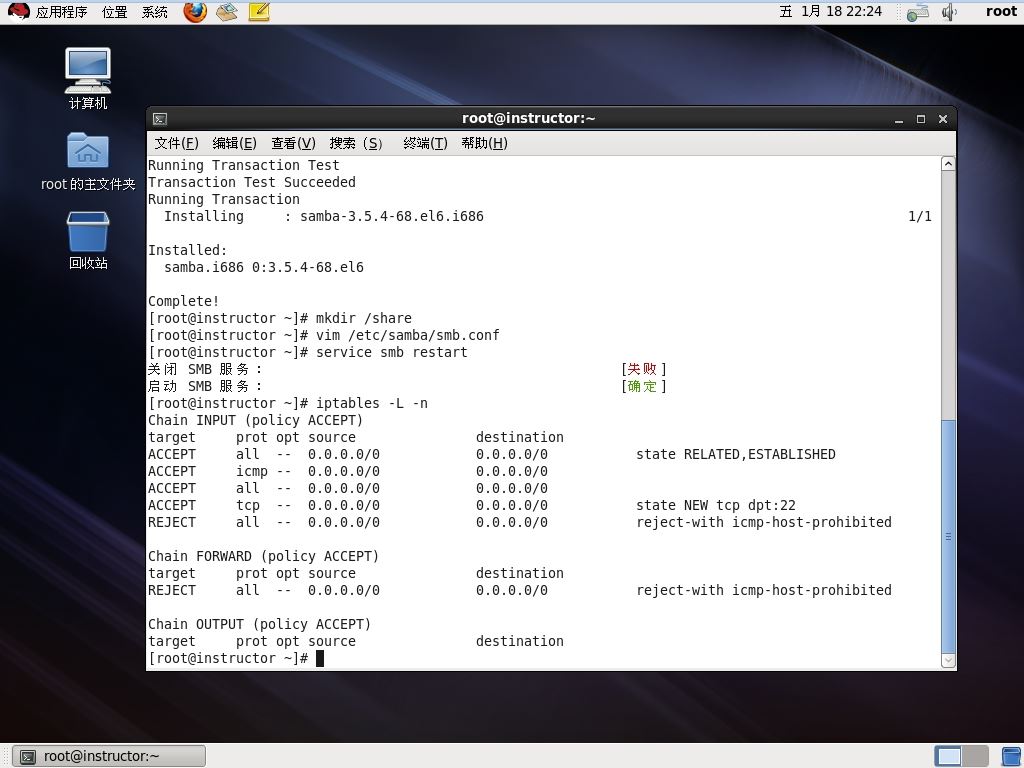This screenshot has height=768, width=1024.
Task: Click the terminal vertical scrollbar thumb
Action: coord(948,536)
